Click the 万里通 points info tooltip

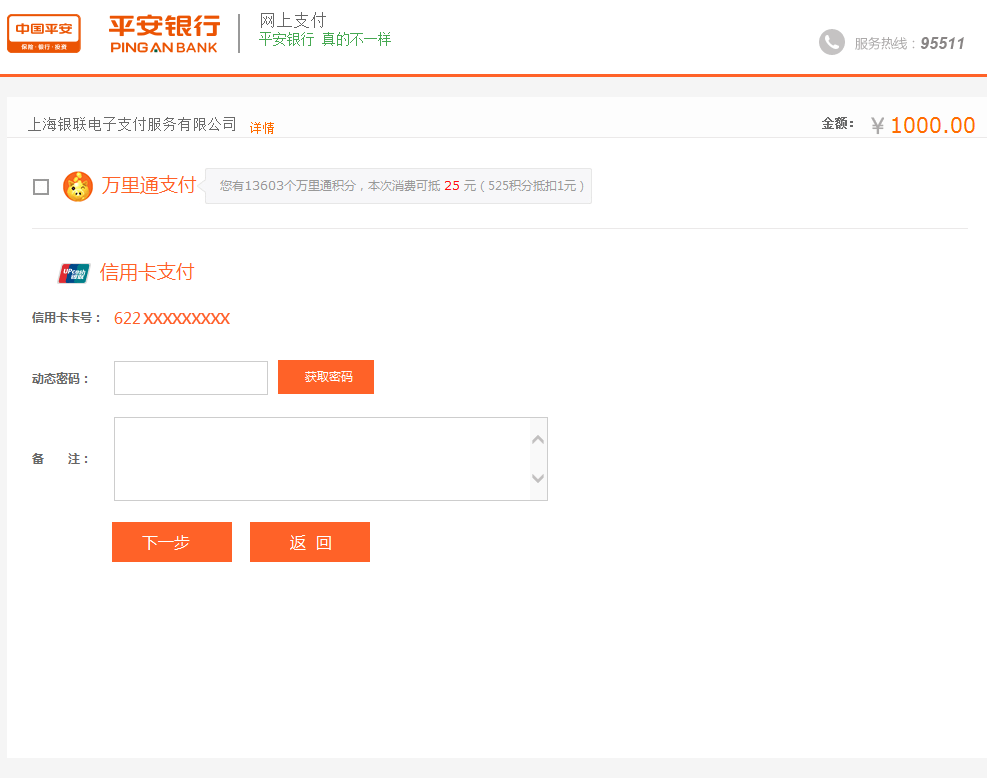click(400, 186)
